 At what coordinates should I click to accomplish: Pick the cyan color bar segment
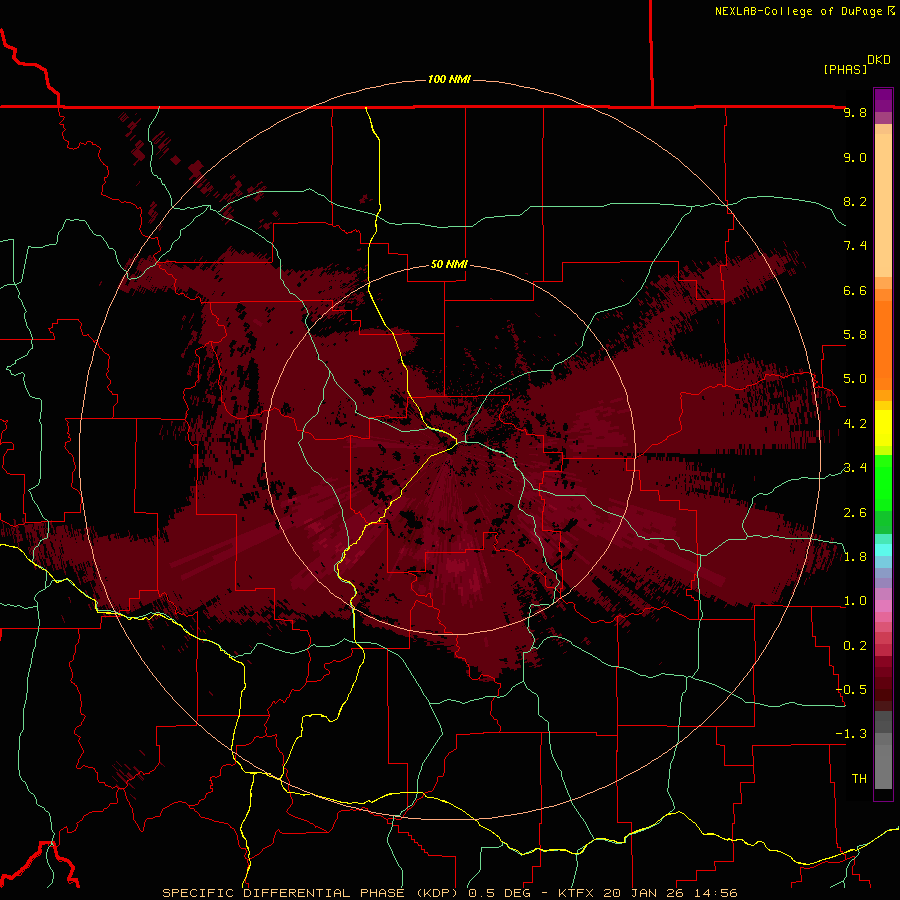pos(883,550)
